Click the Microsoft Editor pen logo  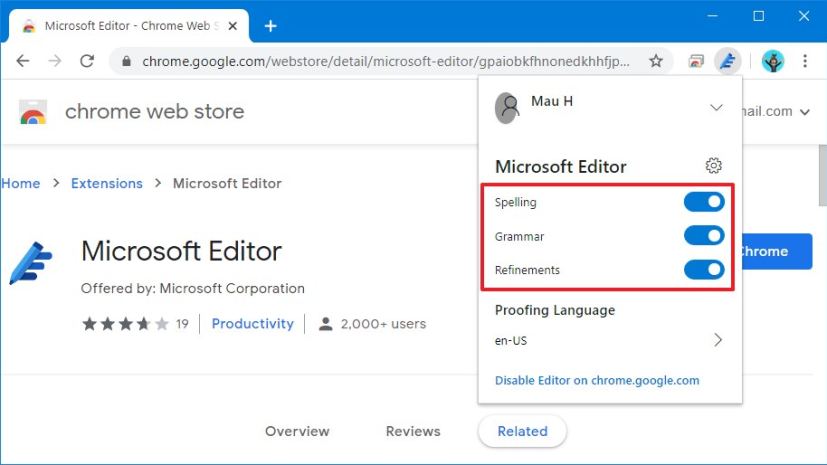31,263
